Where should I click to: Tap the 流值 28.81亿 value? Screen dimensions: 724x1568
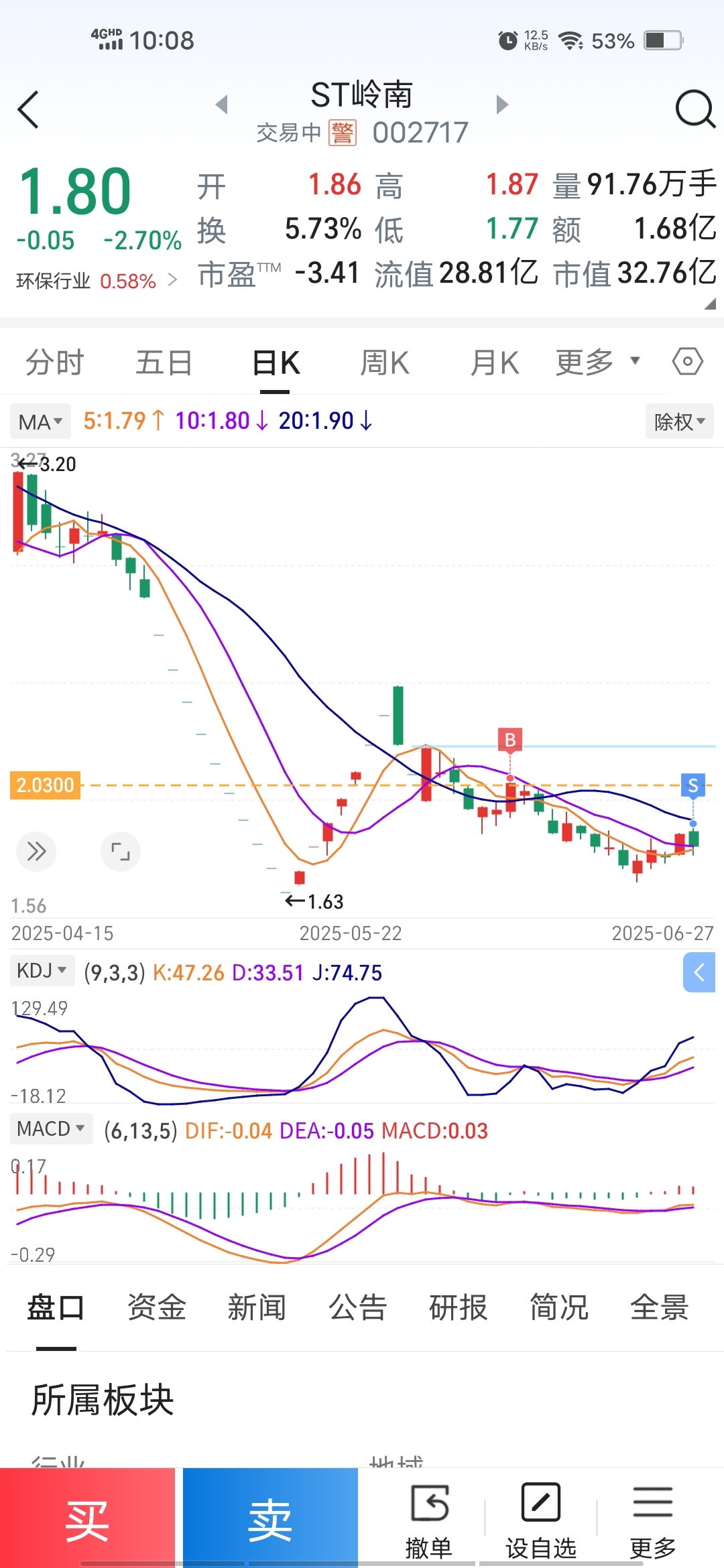(489, 273)
